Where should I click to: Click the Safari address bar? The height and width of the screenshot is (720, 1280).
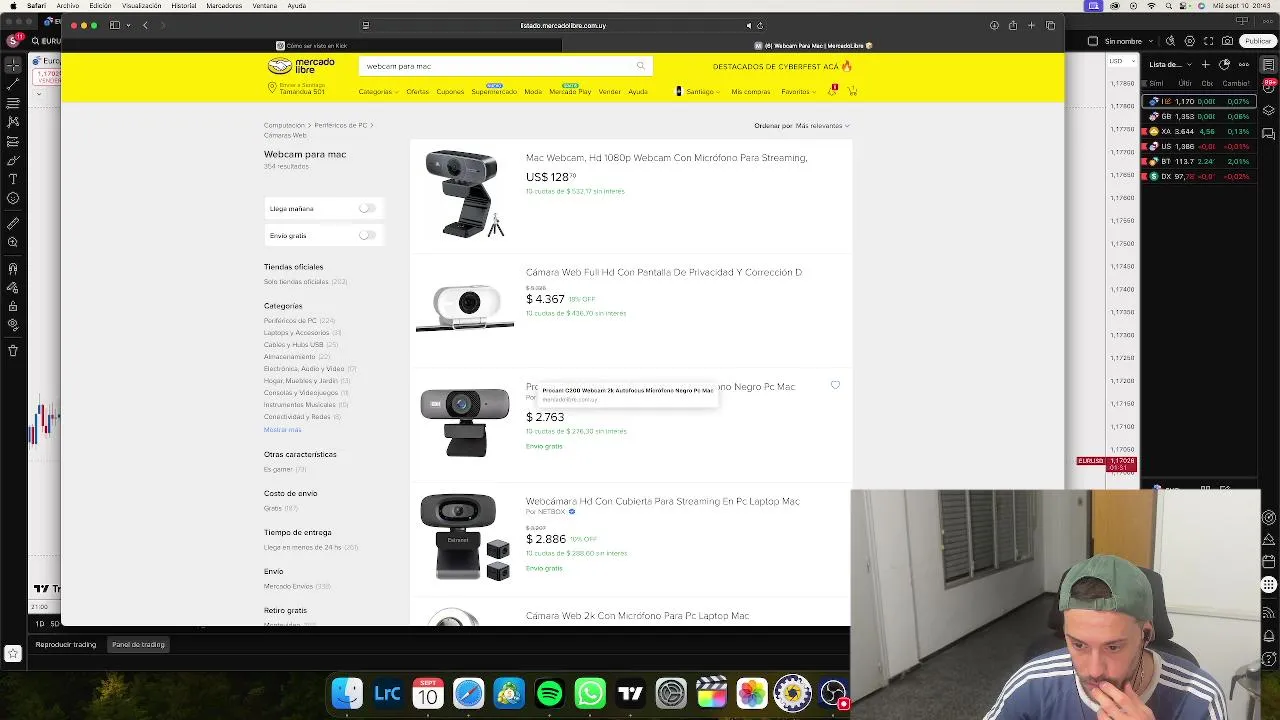[563, 25]
